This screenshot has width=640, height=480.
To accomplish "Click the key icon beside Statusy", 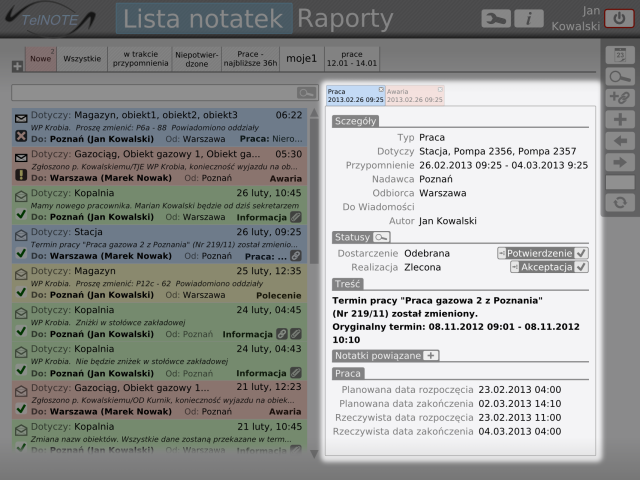I will (x=381, y=237).
